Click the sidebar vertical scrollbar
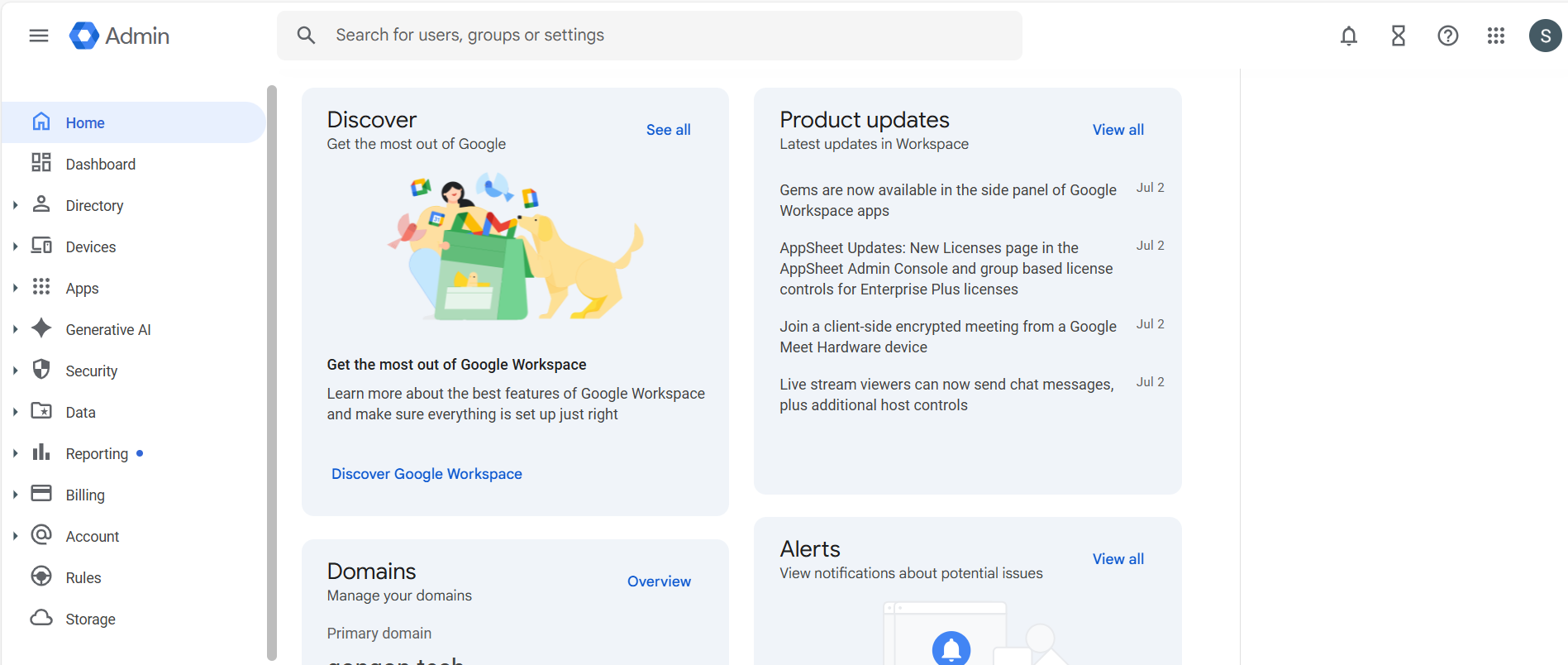The width and height of the screenshot is (1568, 665). coord(272,372)
